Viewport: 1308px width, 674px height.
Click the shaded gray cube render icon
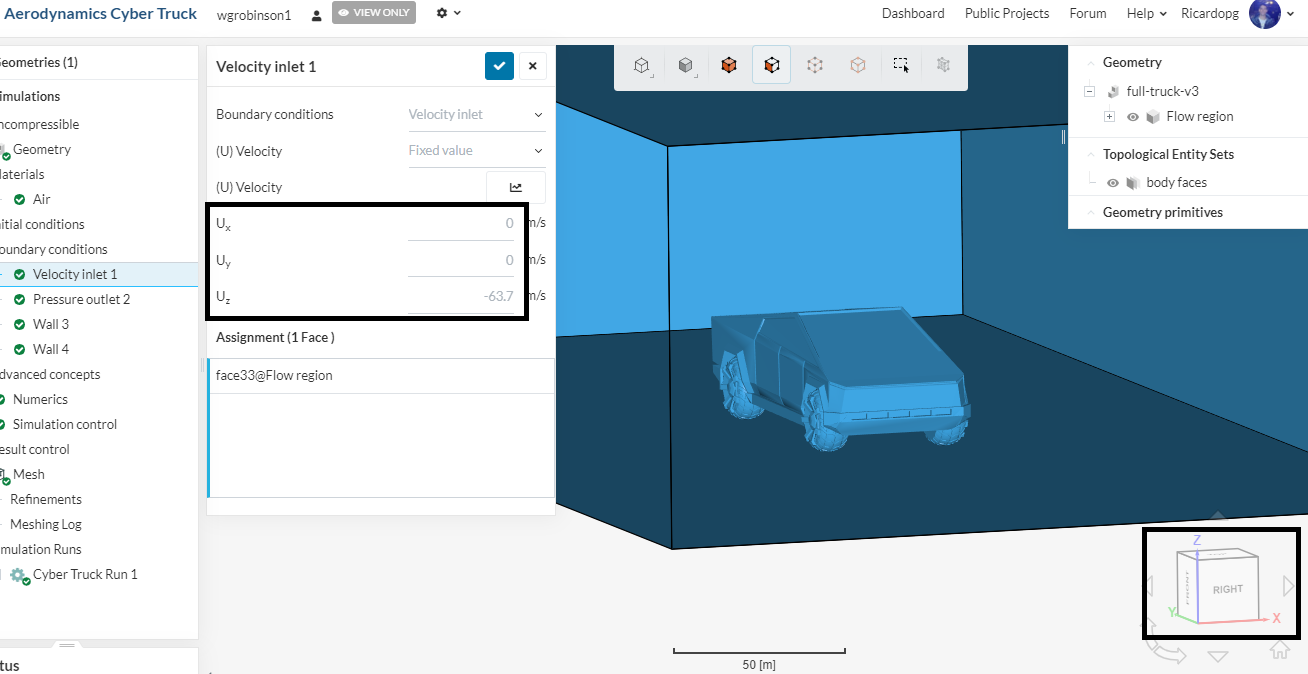click(685, 64)
